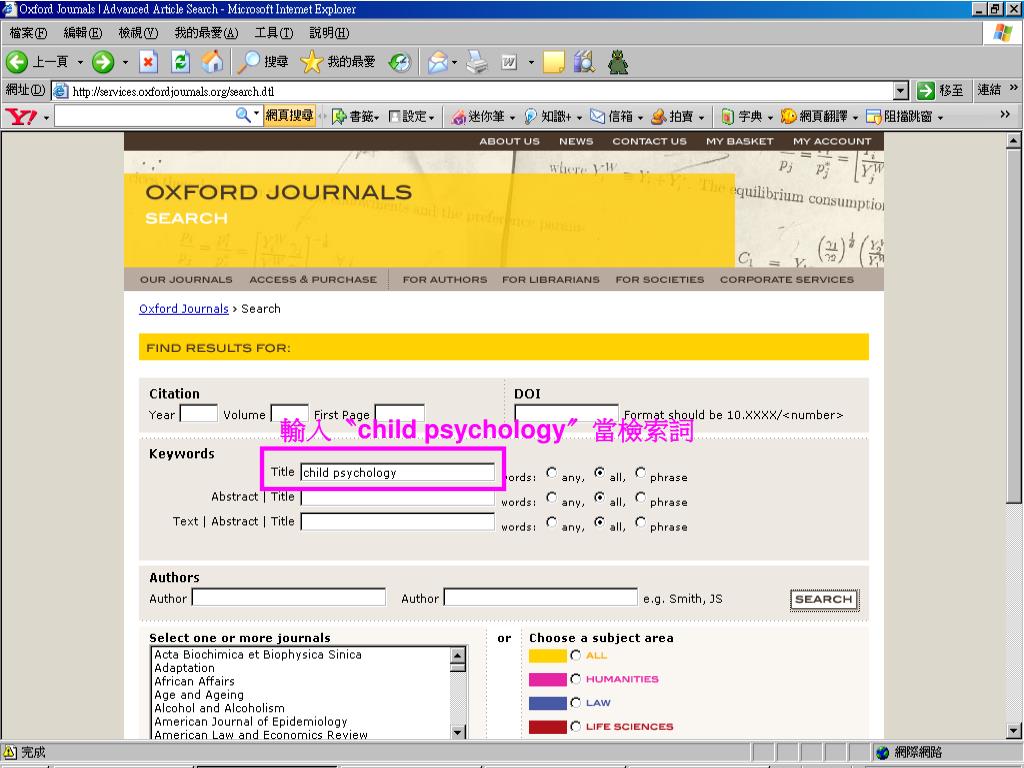Click the Yahoo toolbar magnifier search icon

click(x=243, y=116)
